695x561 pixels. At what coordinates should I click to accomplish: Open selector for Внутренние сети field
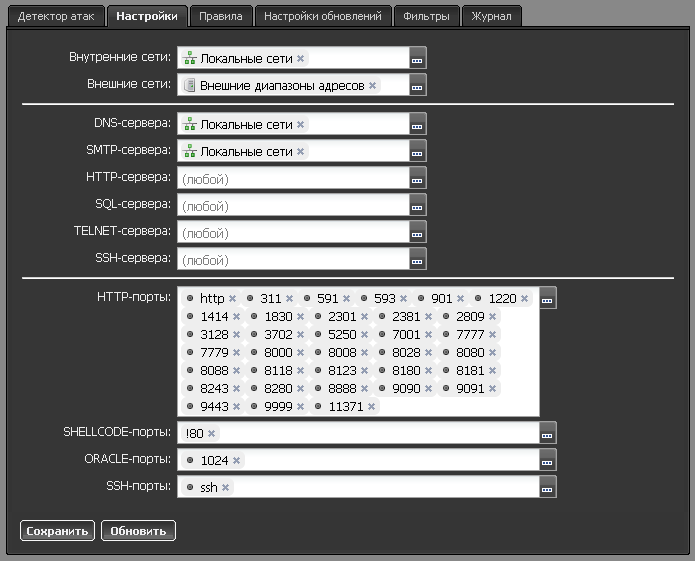coord(418,60)
